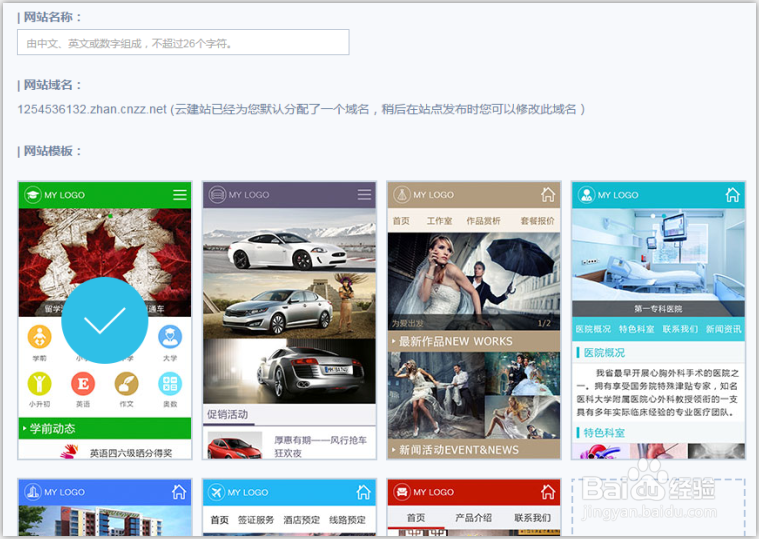
Task: Select the 作文 brown quill icon
Action: (126, 384)
